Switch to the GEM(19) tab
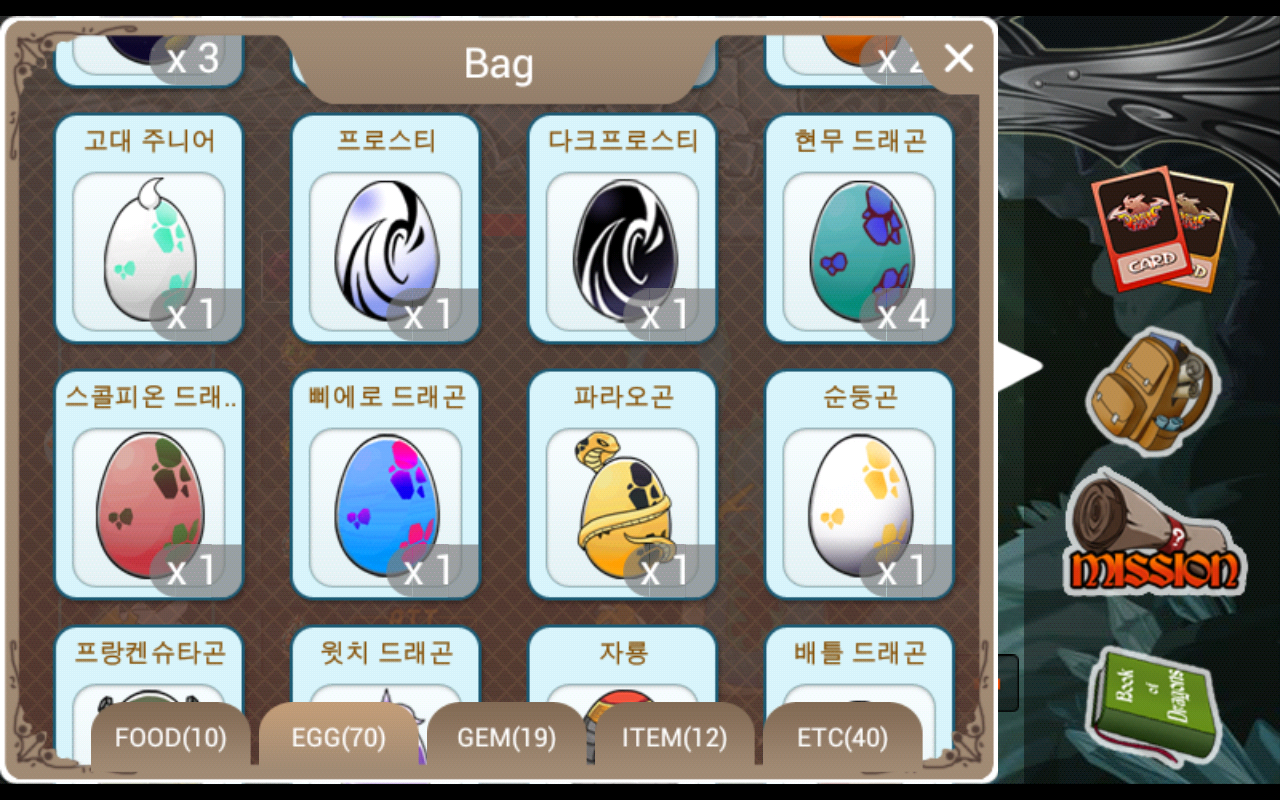 point(506,738)
